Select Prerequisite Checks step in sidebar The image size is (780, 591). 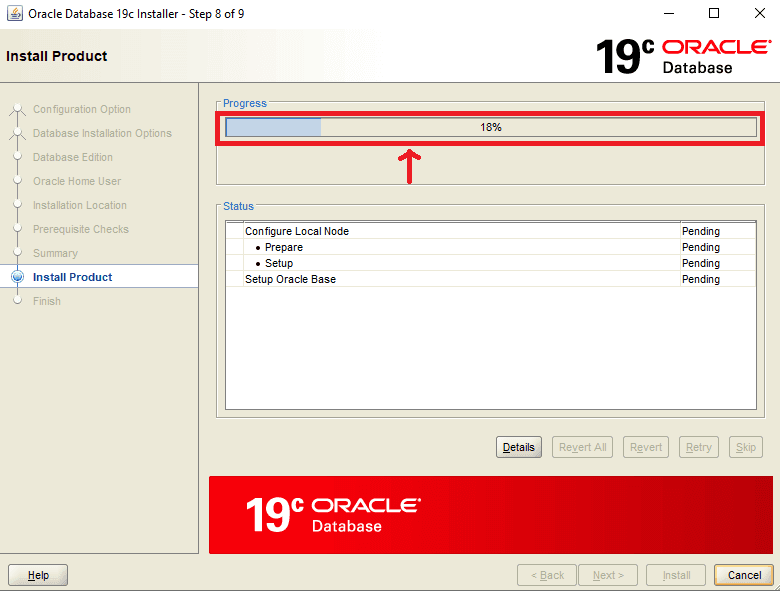[80, 229]
